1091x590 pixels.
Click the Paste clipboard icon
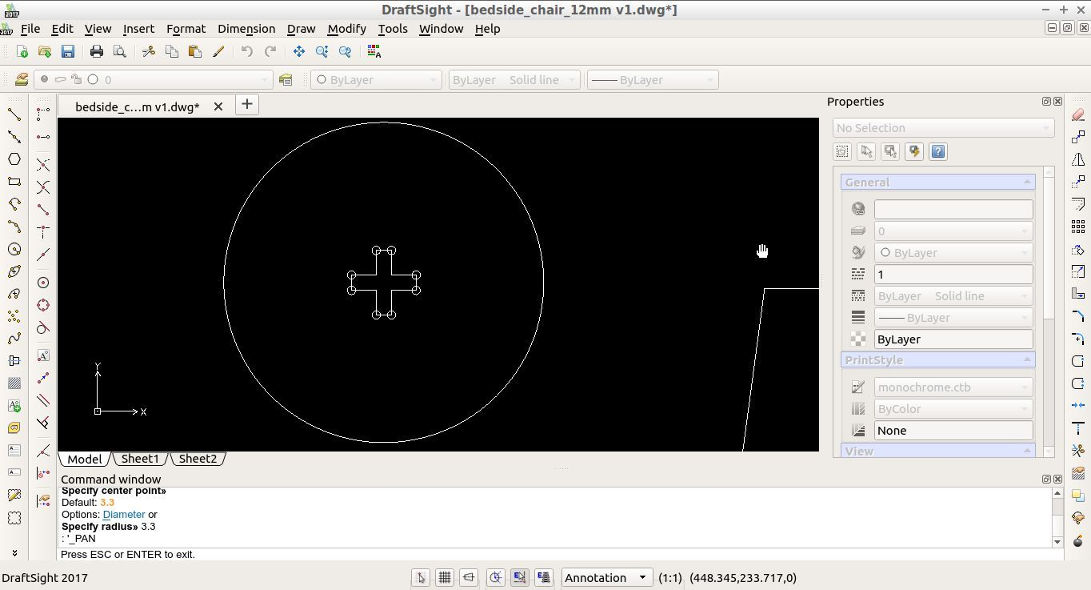point(195,51)
